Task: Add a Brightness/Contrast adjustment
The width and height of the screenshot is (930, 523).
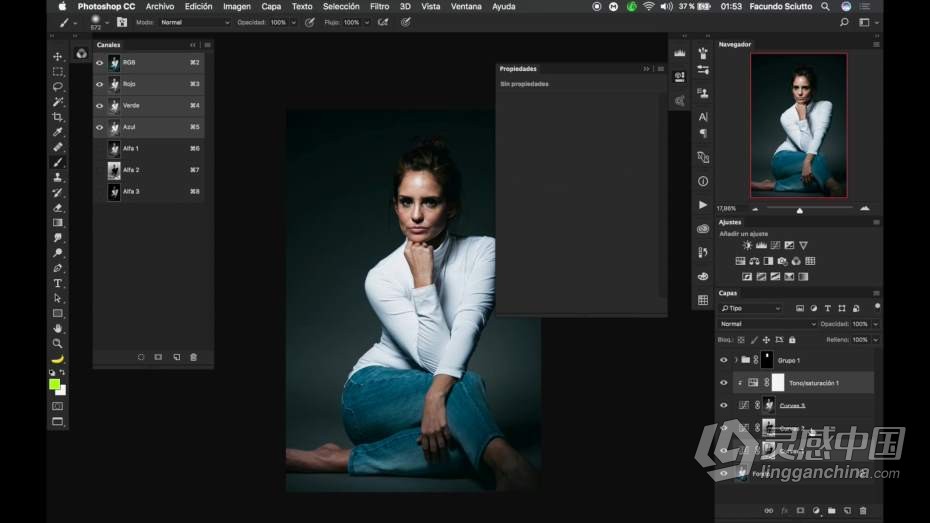Action: point(747,245)
